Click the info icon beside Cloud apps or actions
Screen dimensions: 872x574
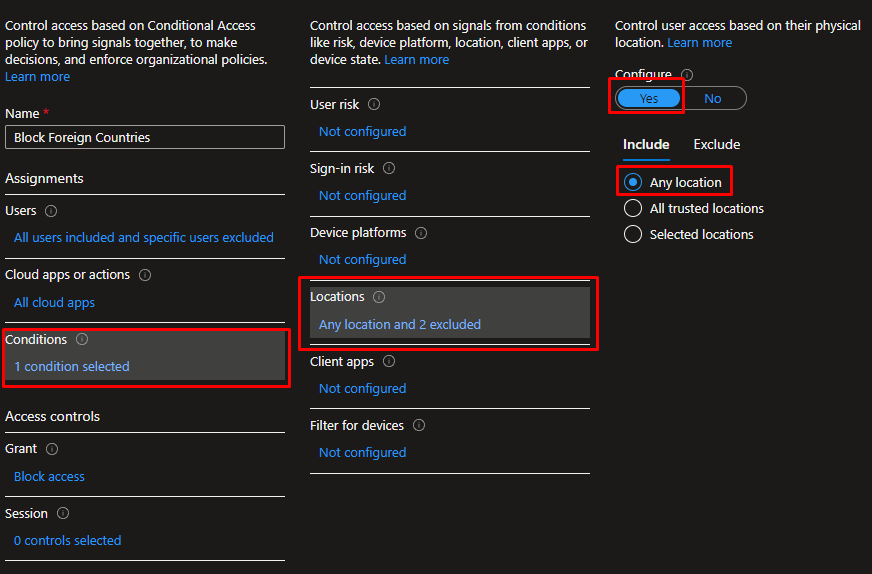coord(145,275)
